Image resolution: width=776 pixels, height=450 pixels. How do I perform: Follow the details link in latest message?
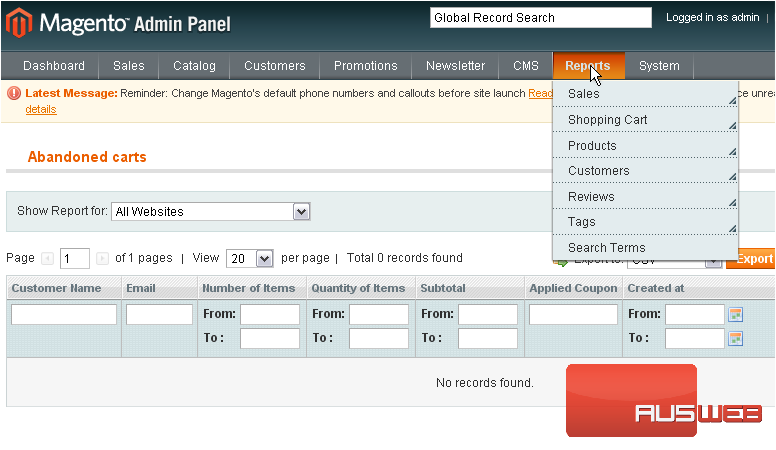click(40, 109)
